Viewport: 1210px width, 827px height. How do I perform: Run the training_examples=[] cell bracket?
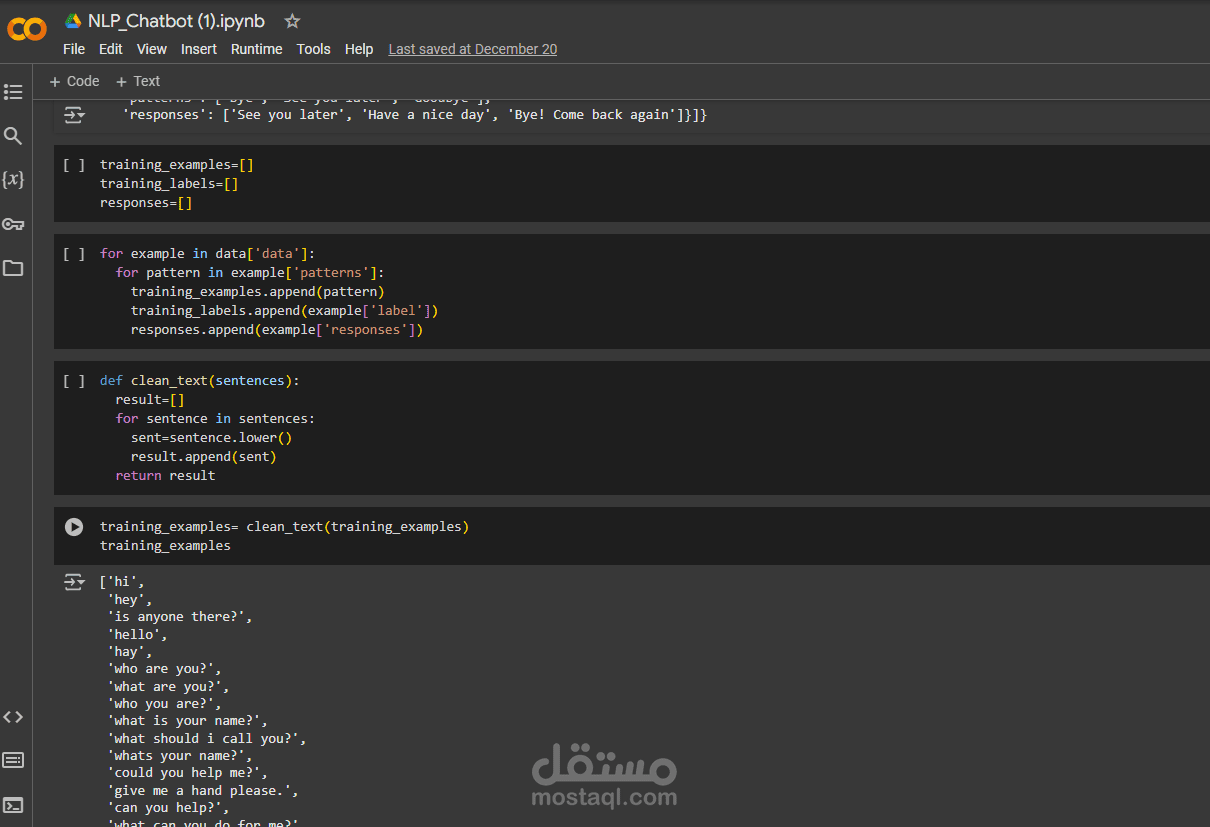(x=74, y=165)
